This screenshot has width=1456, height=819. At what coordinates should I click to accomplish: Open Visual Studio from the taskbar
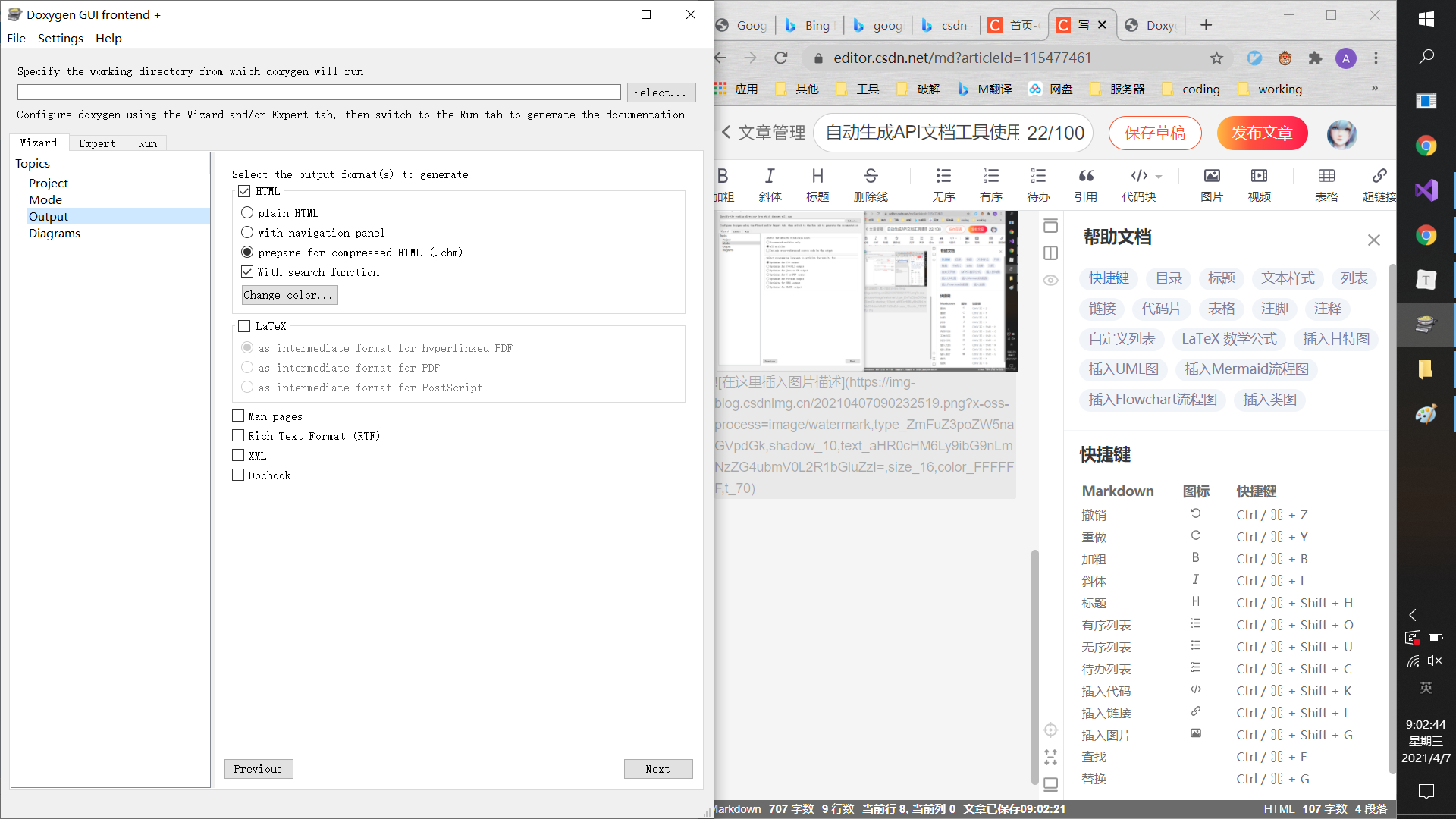click(1426, 190)
